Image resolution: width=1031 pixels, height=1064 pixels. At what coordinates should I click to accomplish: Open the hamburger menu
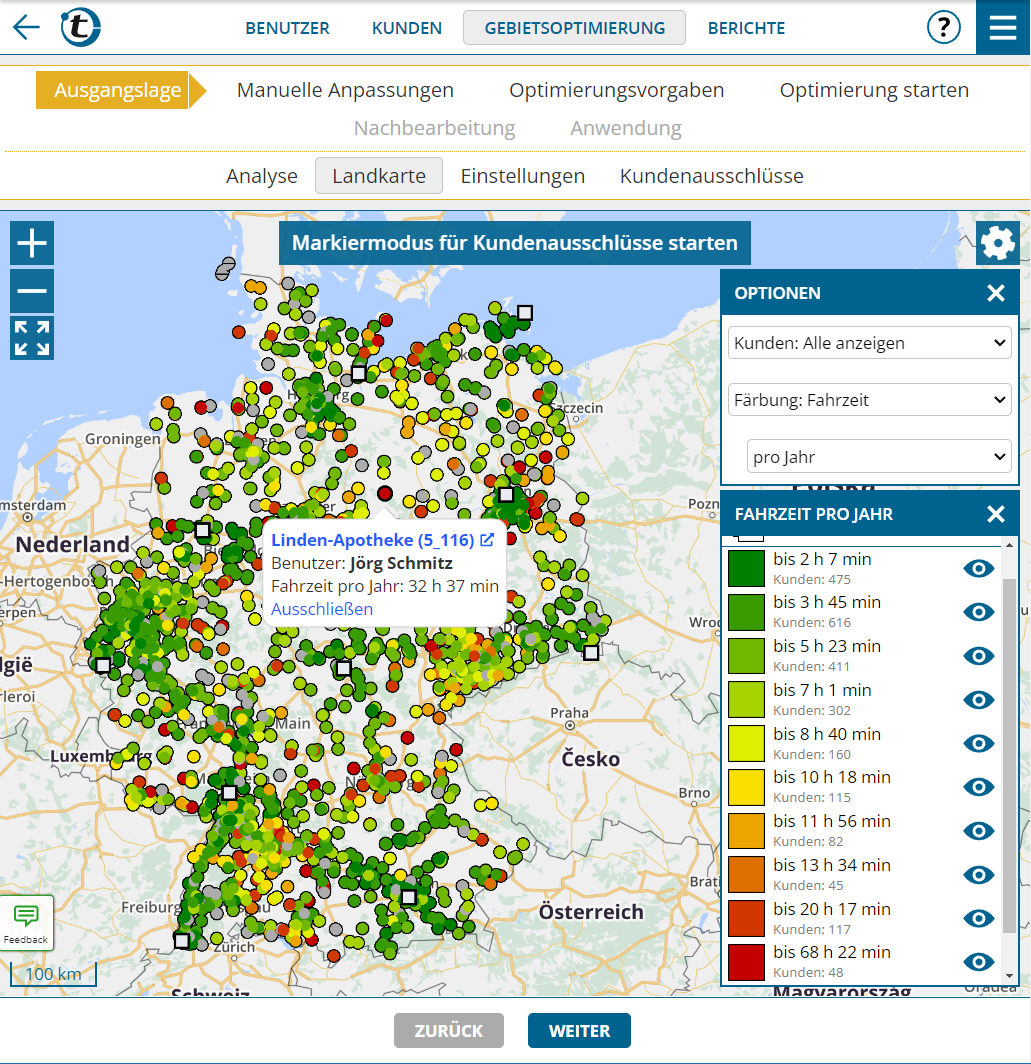(1002, 27)
